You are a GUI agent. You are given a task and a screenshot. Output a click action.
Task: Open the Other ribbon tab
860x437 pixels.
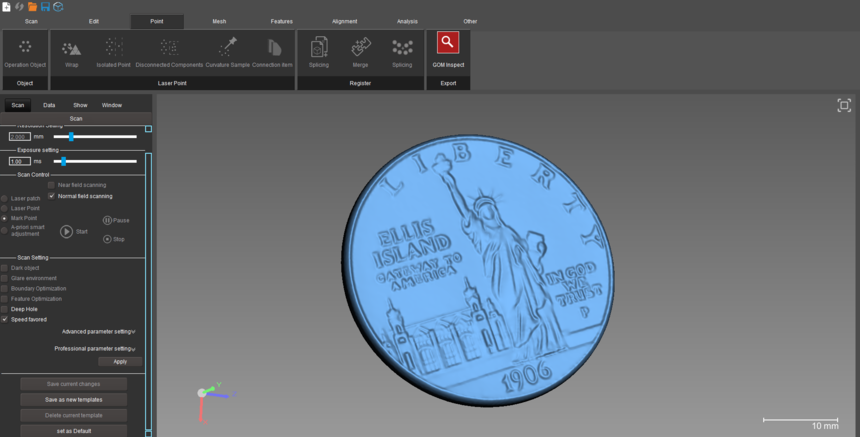[470, 21]
